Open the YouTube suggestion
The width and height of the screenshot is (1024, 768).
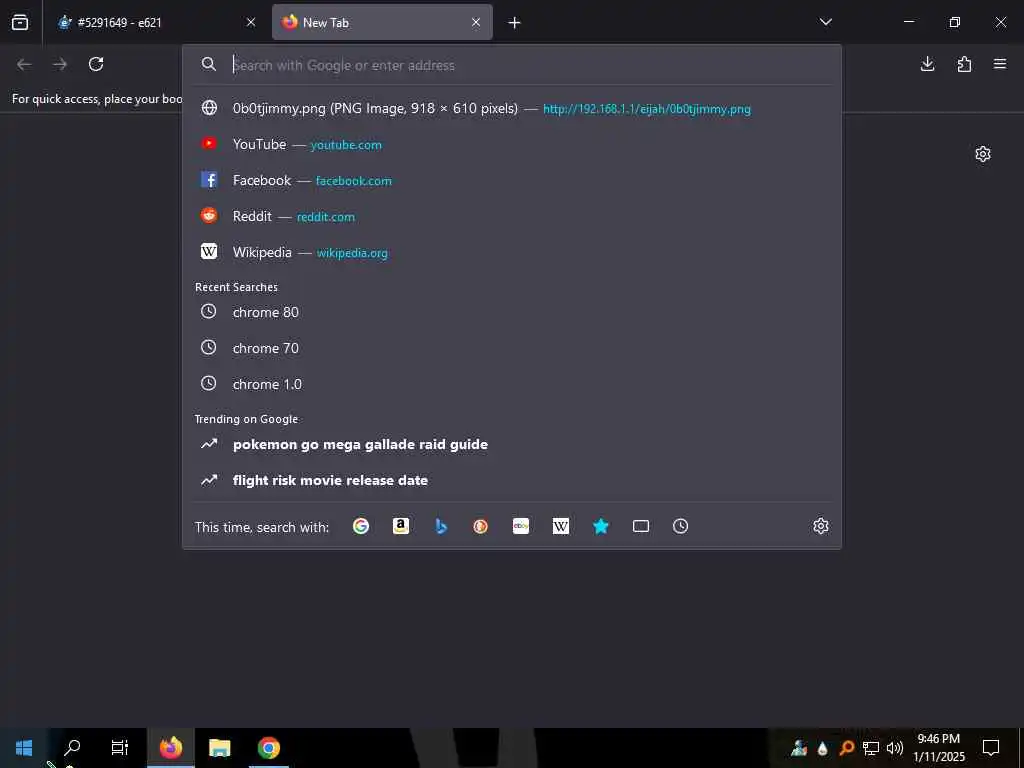click(x=512, y=144)
